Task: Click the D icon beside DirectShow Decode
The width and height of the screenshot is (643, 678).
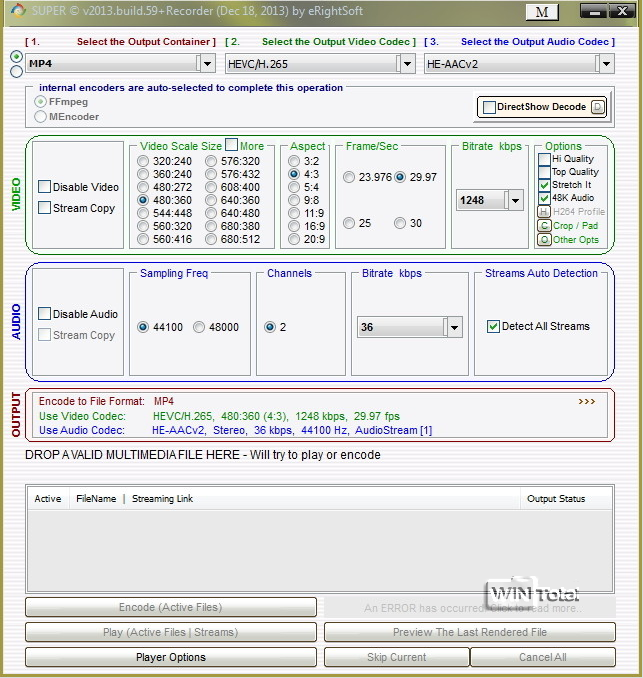Action: (598, 107)
